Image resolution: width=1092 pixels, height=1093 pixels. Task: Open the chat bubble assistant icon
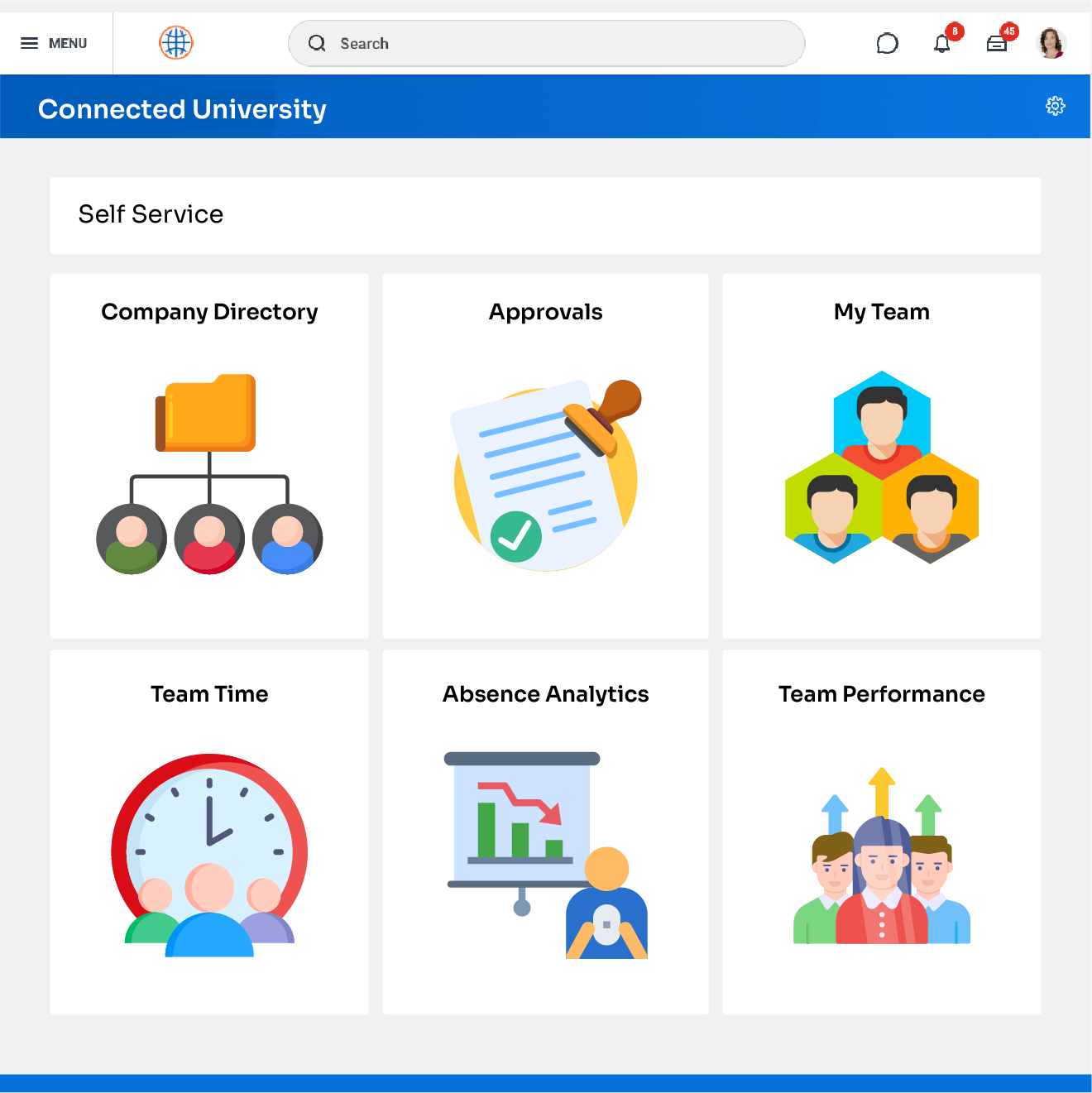pyautogui.click(x=887, y=44)
